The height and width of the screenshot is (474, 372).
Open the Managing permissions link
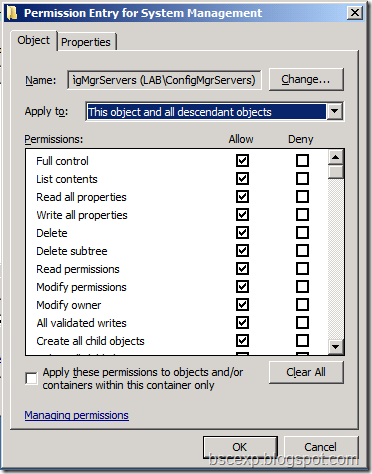(77, 415)
